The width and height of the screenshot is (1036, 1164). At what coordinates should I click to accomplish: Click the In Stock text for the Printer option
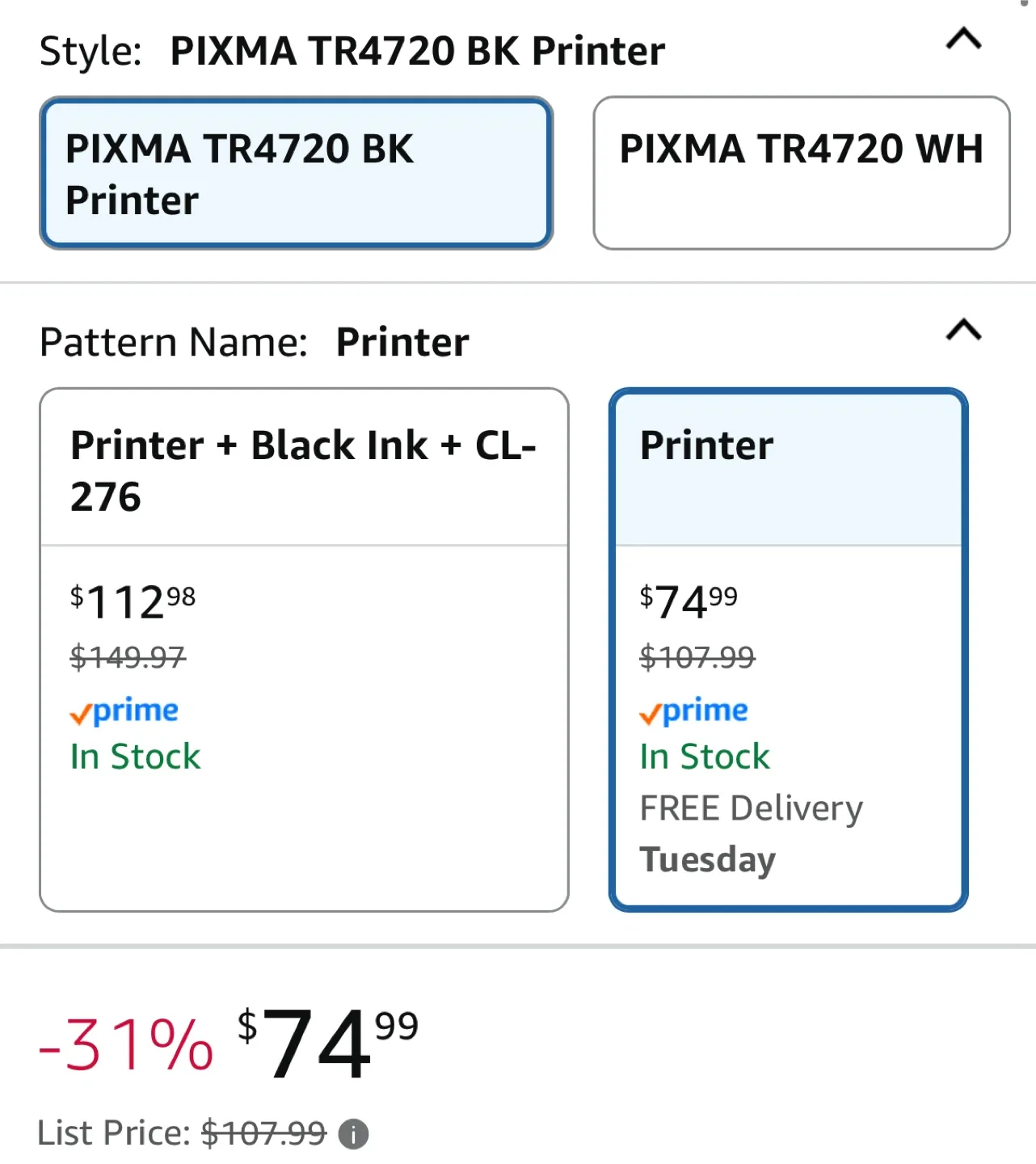(x=703, y=757)
